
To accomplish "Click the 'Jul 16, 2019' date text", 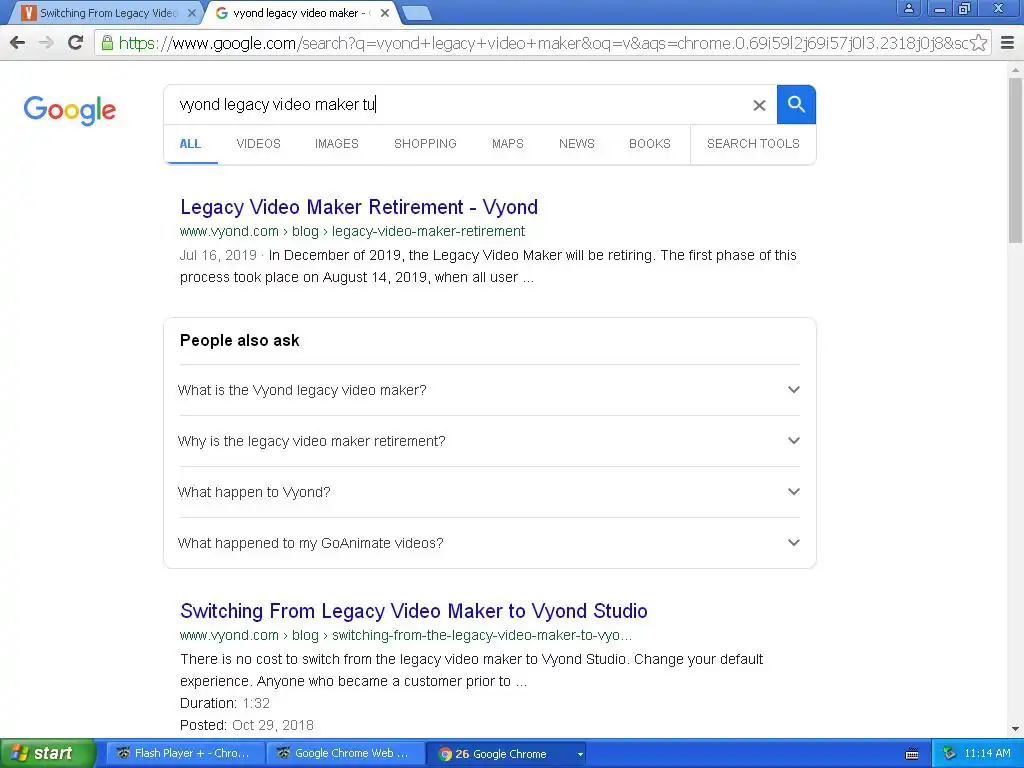I will pyautogui.click(x=218, y=255).
